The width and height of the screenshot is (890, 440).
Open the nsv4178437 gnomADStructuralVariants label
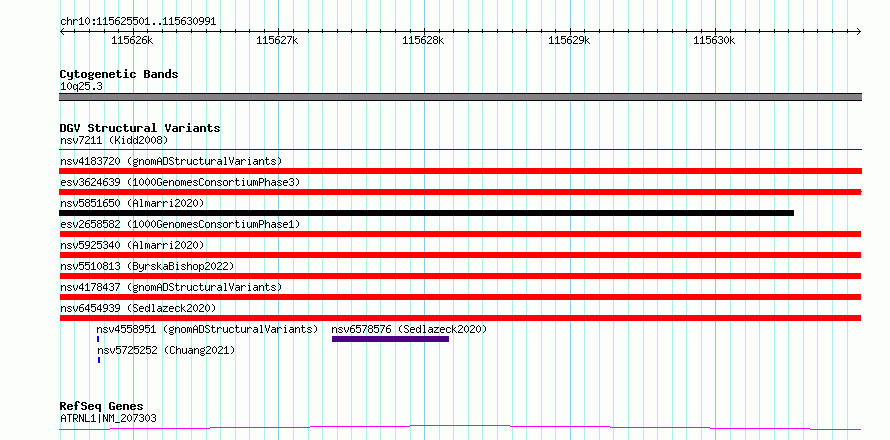coord(171,287)
